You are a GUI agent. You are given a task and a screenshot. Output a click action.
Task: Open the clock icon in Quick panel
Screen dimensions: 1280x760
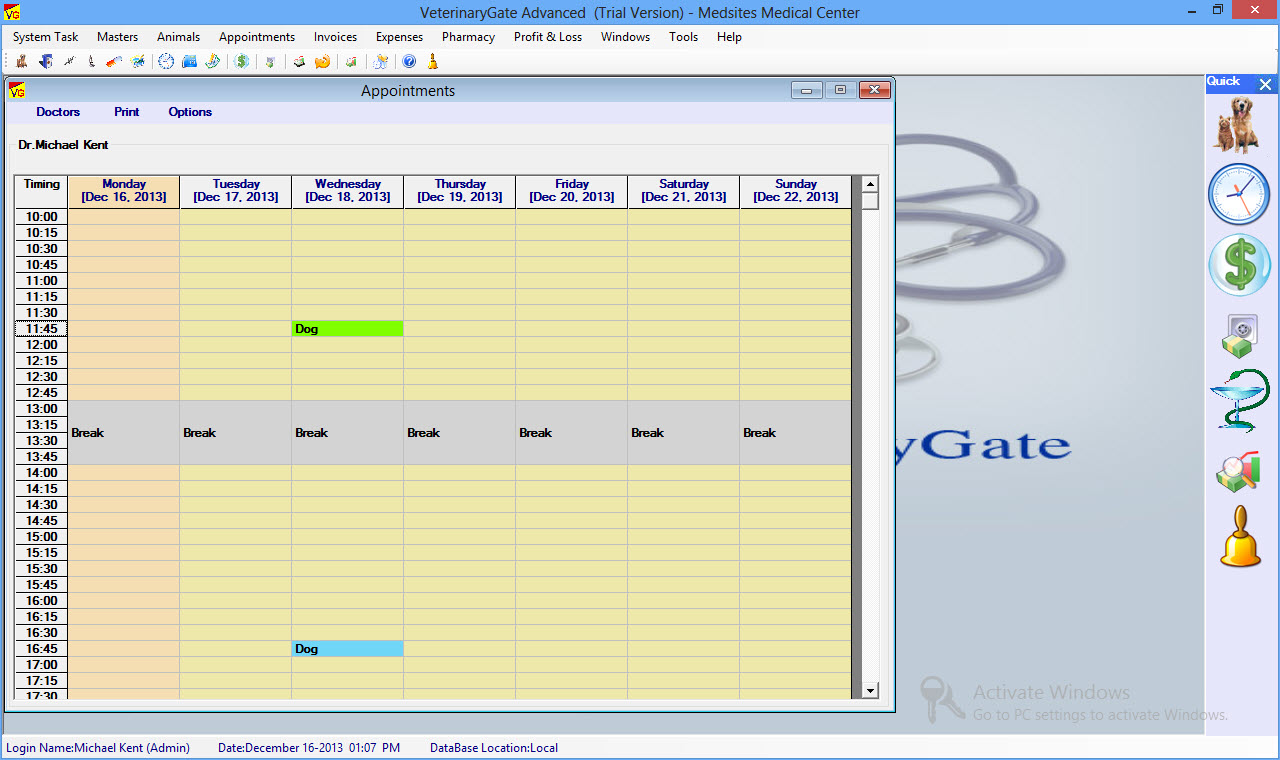point(1238,194)
